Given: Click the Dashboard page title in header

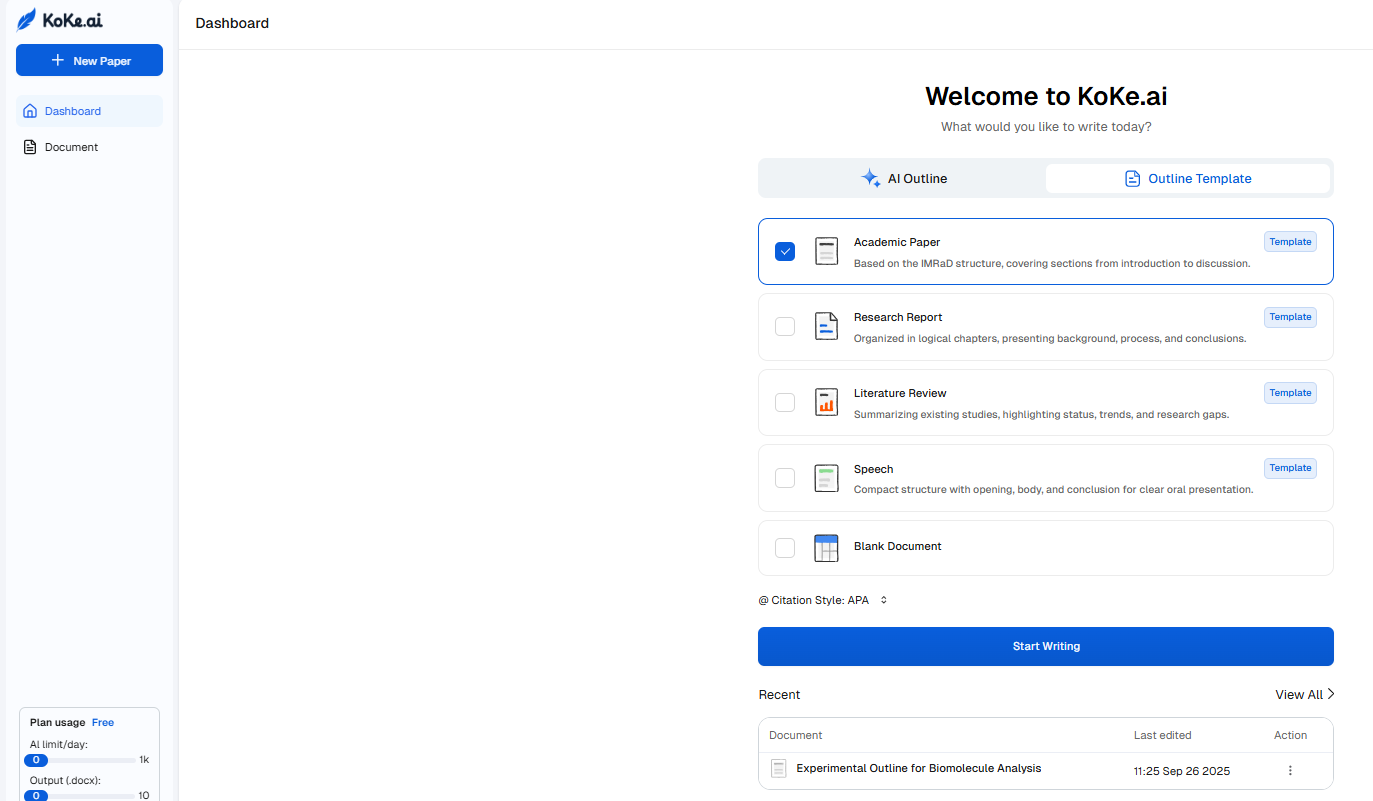Looking at the screenshot, I should [232, 23].
